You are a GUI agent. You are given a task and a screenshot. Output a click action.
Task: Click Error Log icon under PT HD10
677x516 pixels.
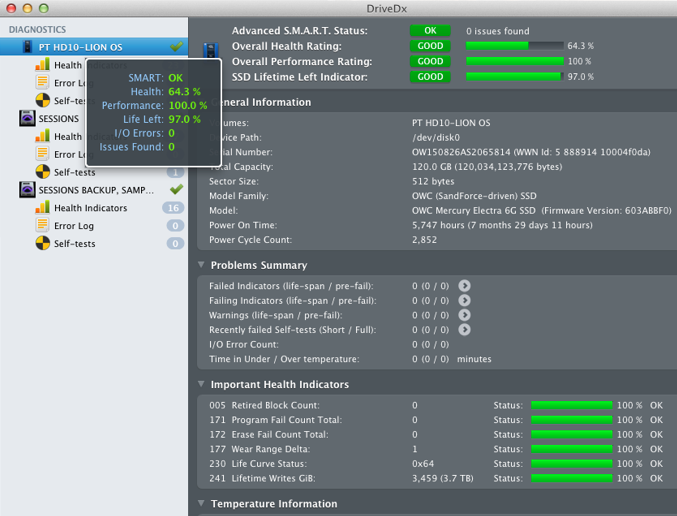pos(42,82)
